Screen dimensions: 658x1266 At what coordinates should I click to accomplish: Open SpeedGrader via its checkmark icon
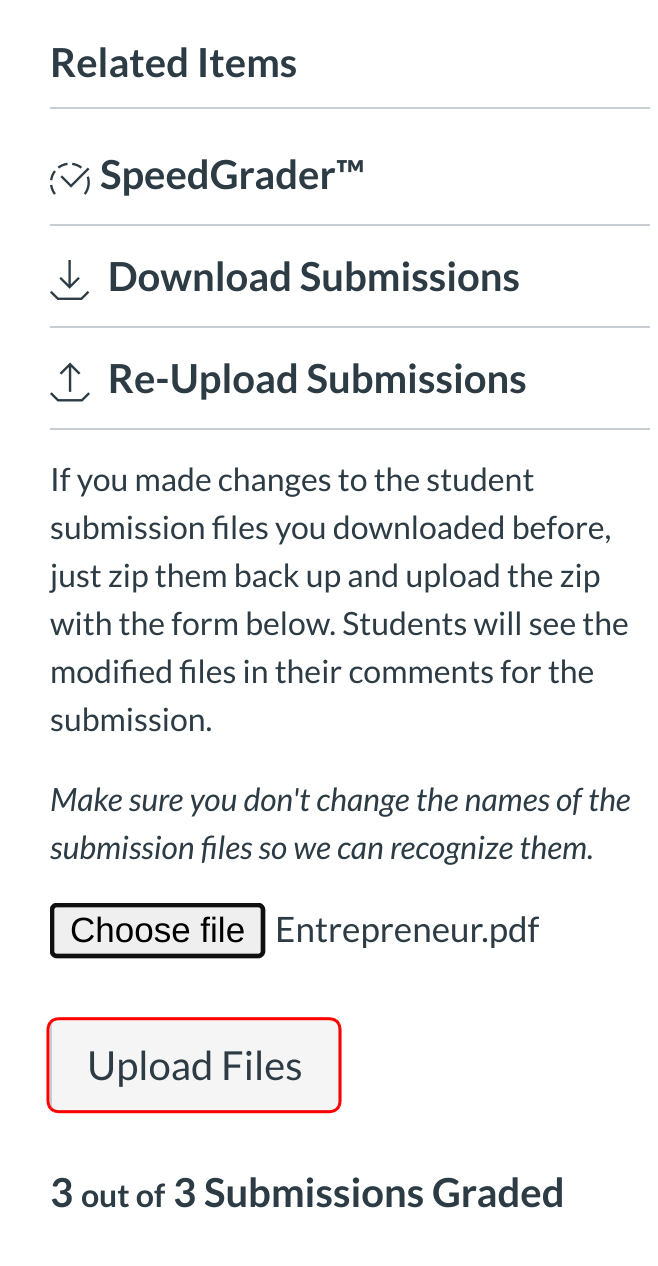tap(70, 178)
